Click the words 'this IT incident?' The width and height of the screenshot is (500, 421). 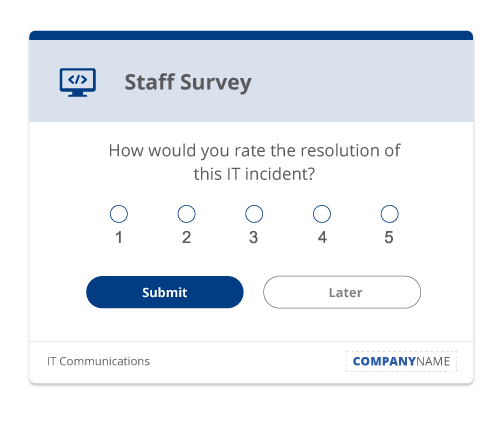254,174
